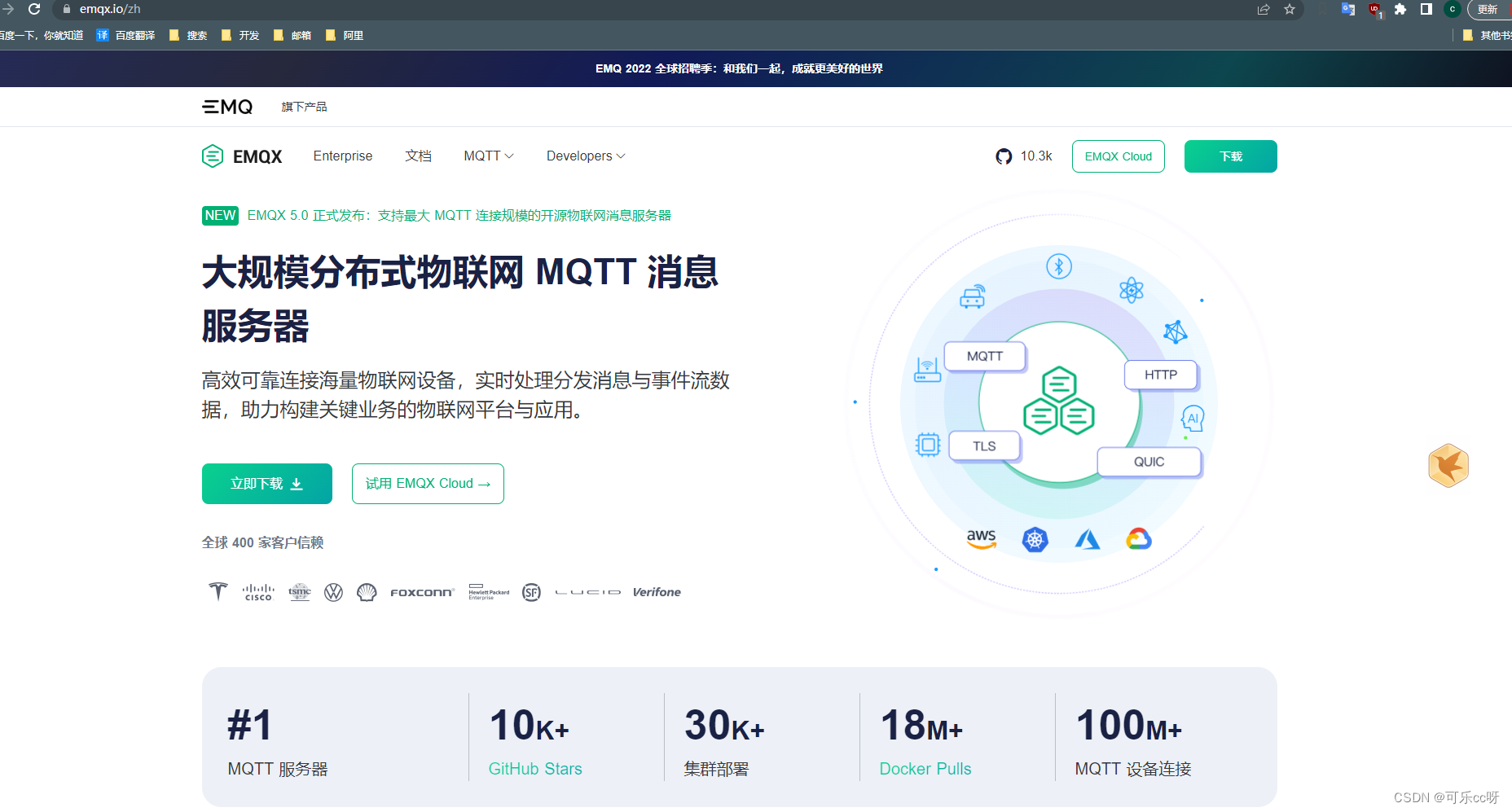Click the 立即下载 download button
Viewport: 1512px width, 812px height.
coord(266,483)
